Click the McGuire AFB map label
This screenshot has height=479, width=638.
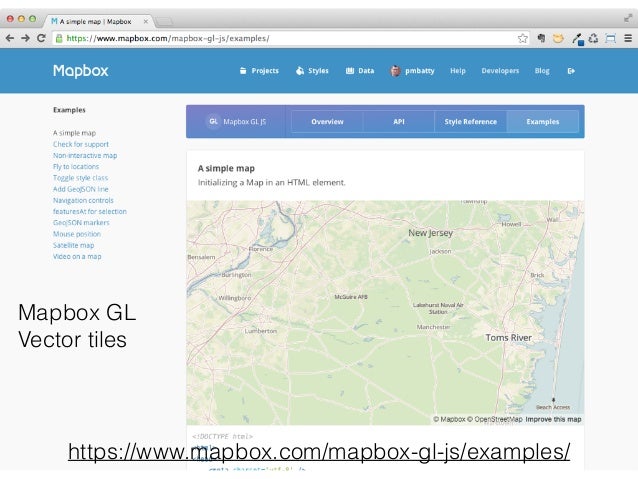pyautogui.click(x=351, y=297)
